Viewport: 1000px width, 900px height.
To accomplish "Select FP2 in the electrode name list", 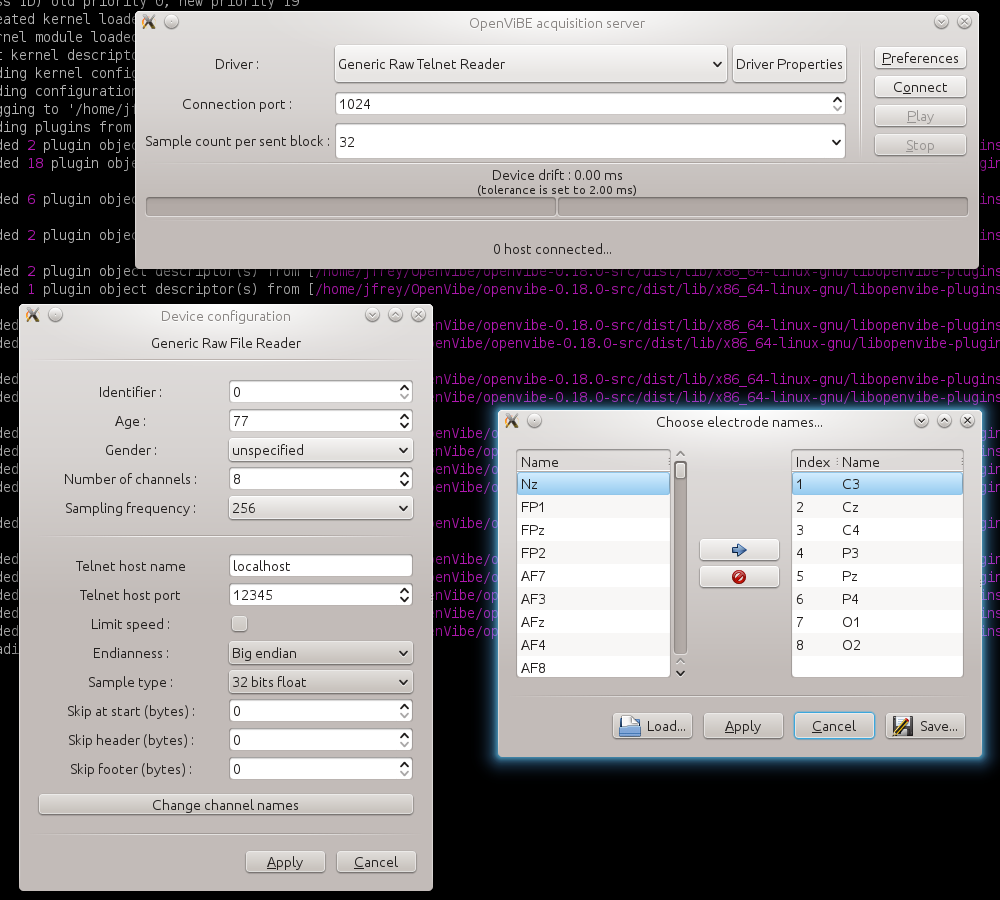I will 593,553.
